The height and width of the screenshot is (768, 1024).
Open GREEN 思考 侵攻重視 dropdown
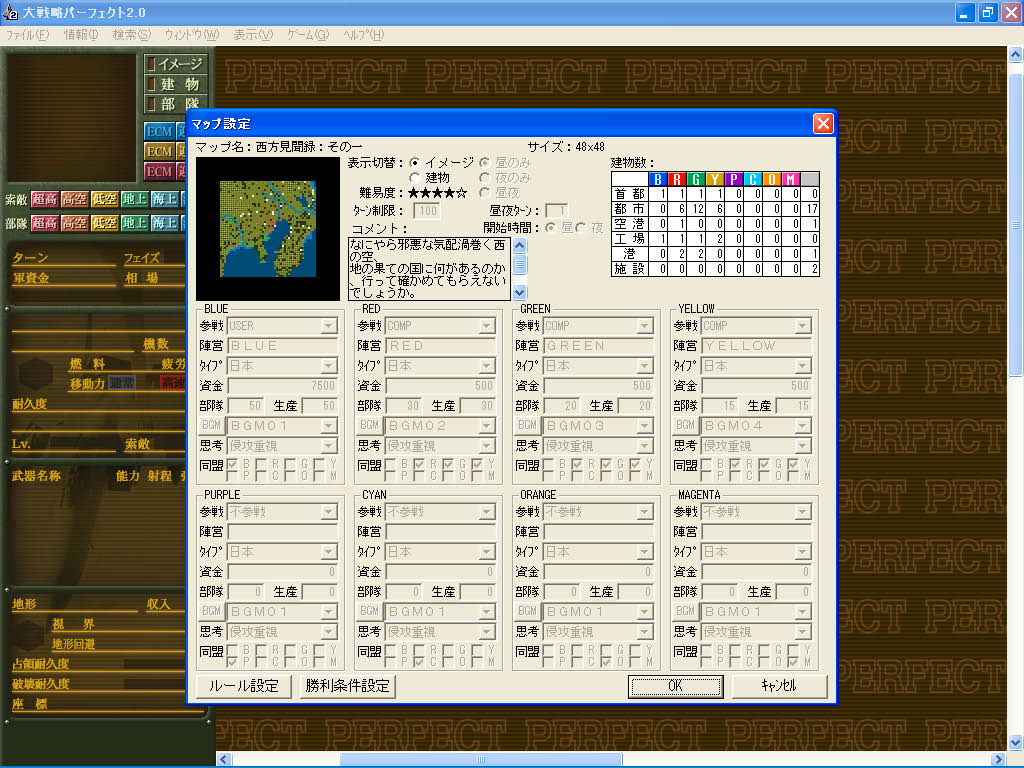599,445
